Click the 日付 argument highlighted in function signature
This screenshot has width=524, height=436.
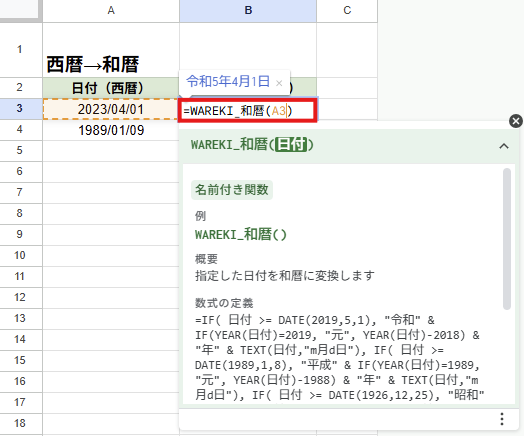click(291, 145)
